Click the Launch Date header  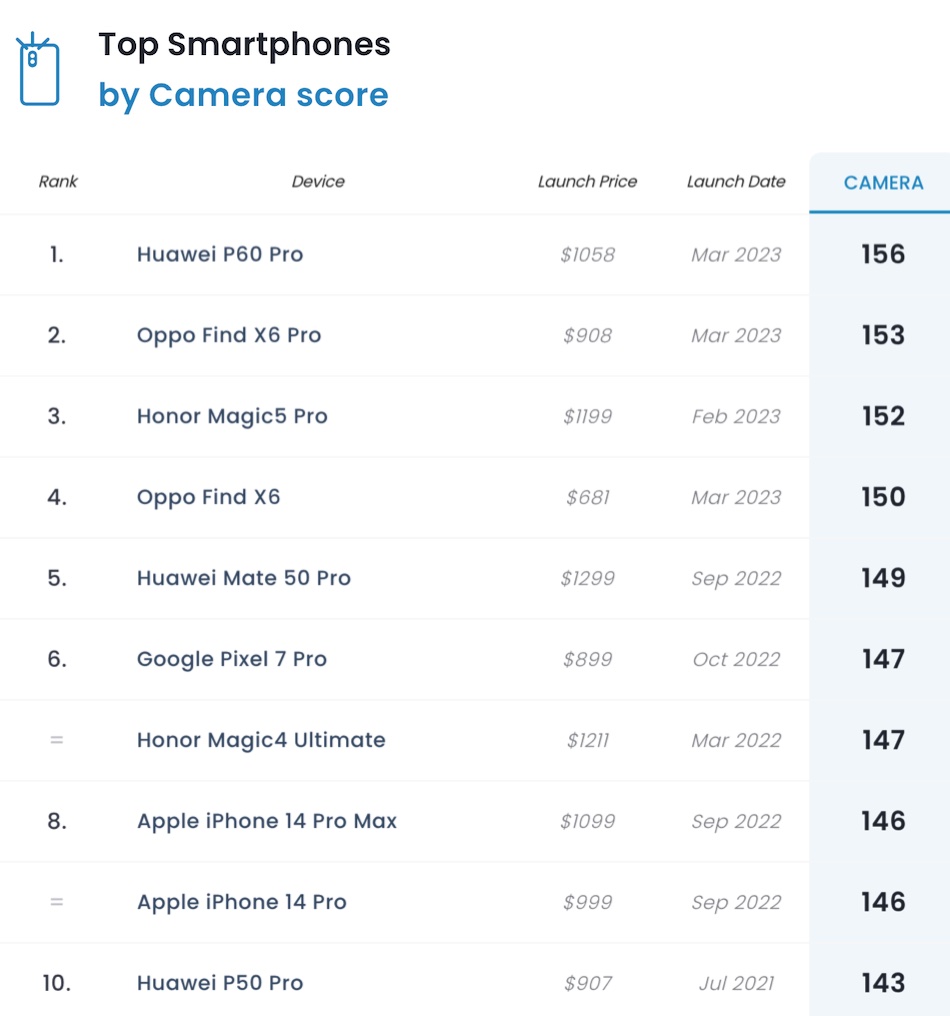point(736,182)
